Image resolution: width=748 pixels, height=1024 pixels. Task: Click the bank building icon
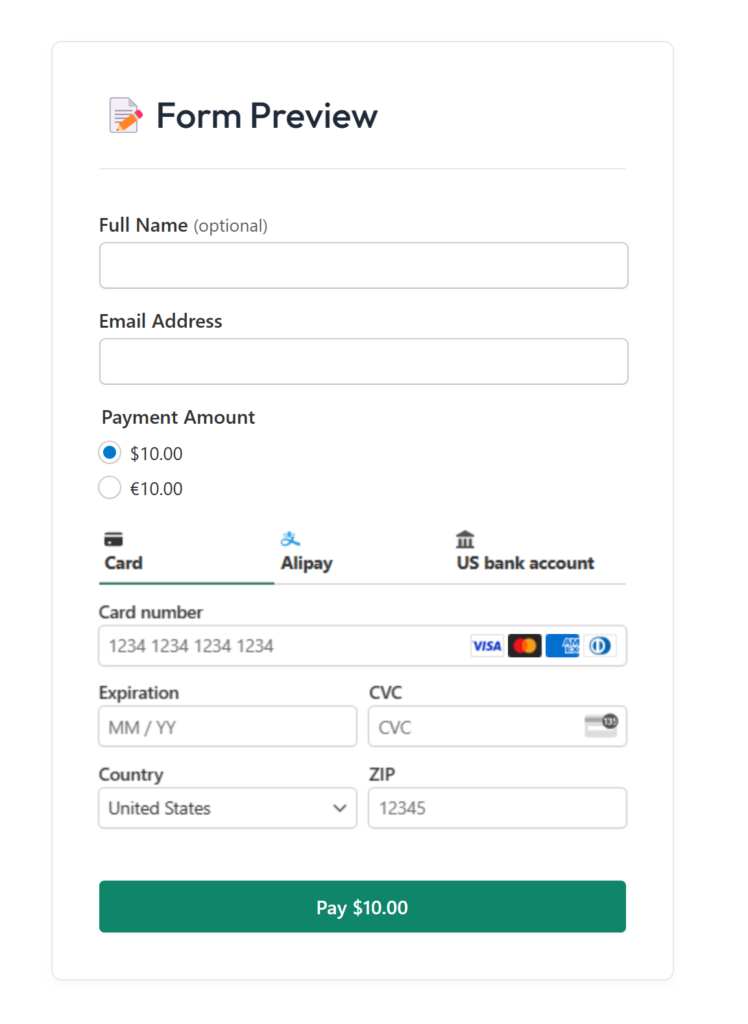click(465, 540)
